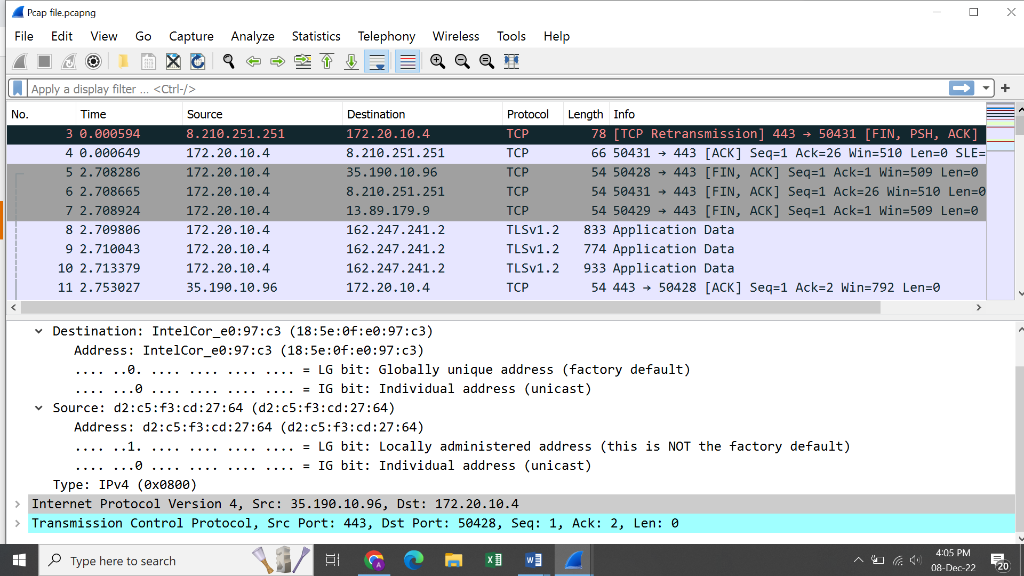Select the Locally administered address LG bit line
The image size is (1024, 576).
click(x=462, y=446)
